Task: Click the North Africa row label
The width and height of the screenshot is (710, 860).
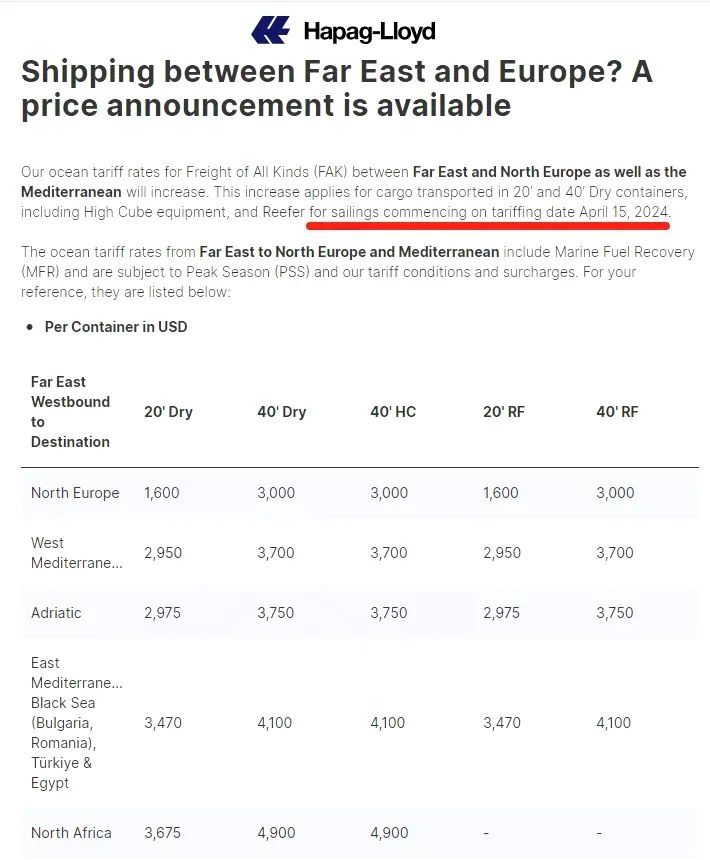Action: 71,833
